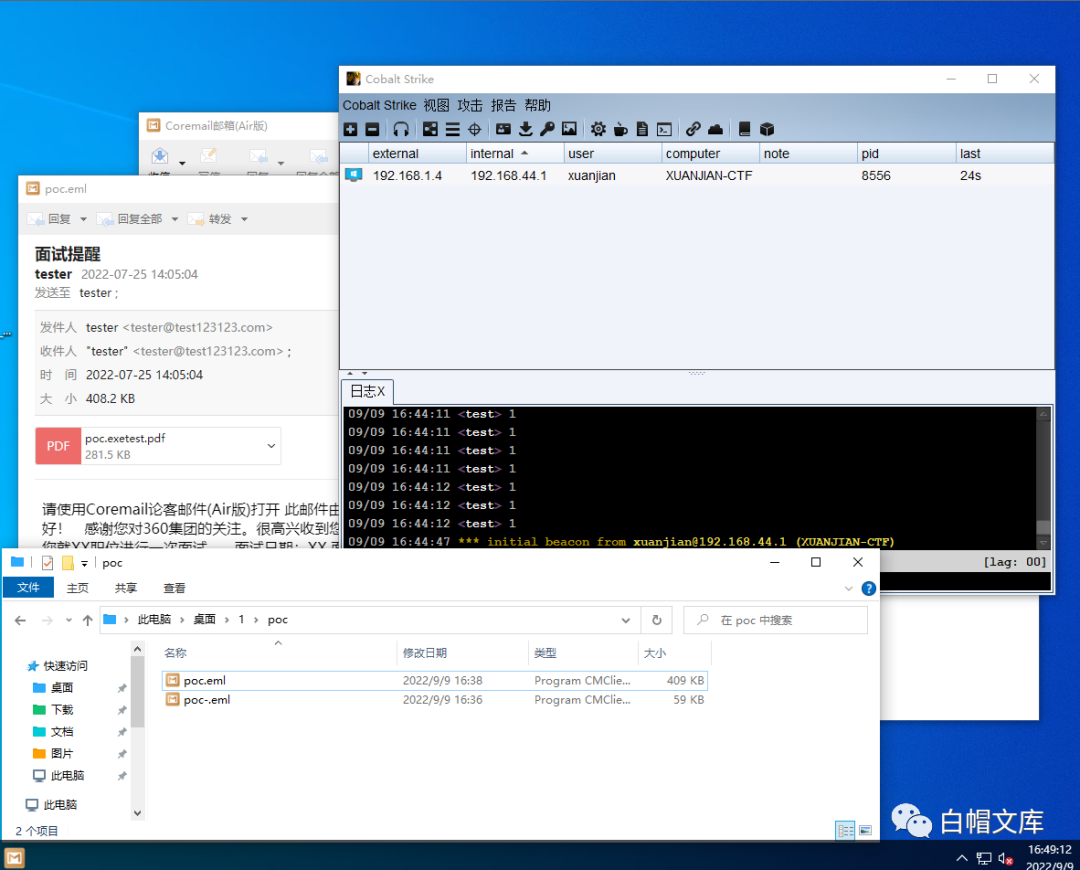Click 回复全部 in the poc.eml window
Viewport: 1080px width, 870px height.
[130, 219]
